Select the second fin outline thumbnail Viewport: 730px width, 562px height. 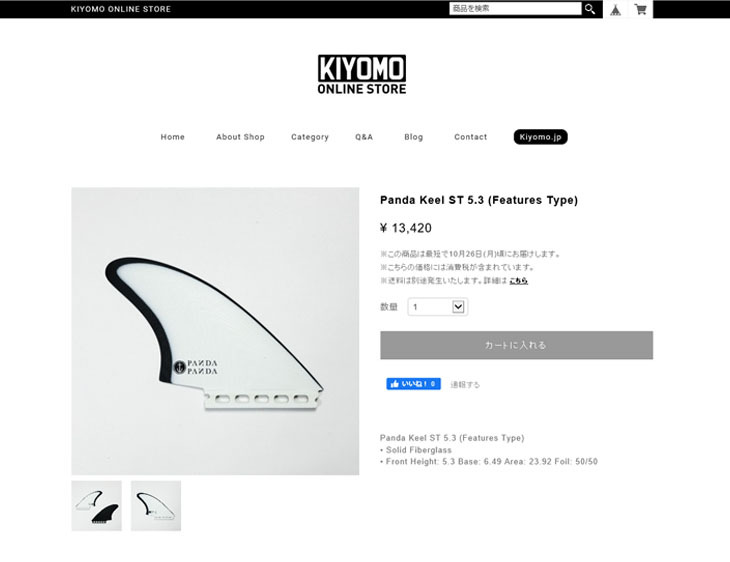[156, 506]
